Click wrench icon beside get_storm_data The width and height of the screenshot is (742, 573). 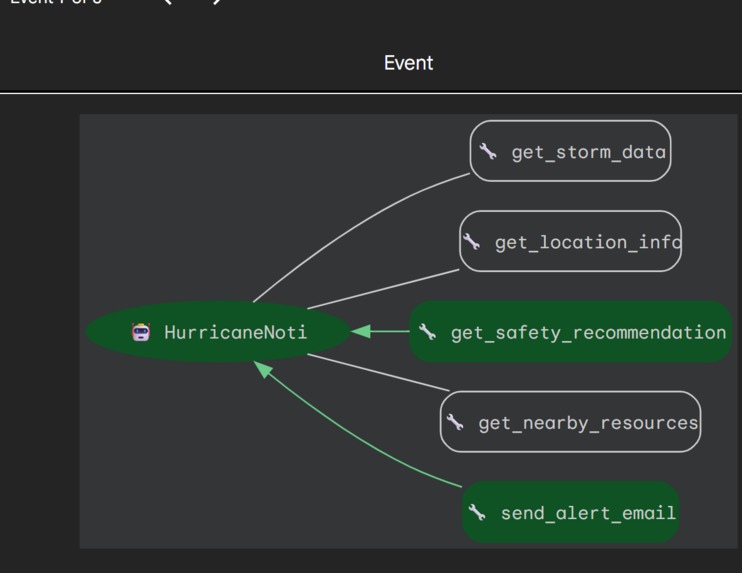point(488,151)
